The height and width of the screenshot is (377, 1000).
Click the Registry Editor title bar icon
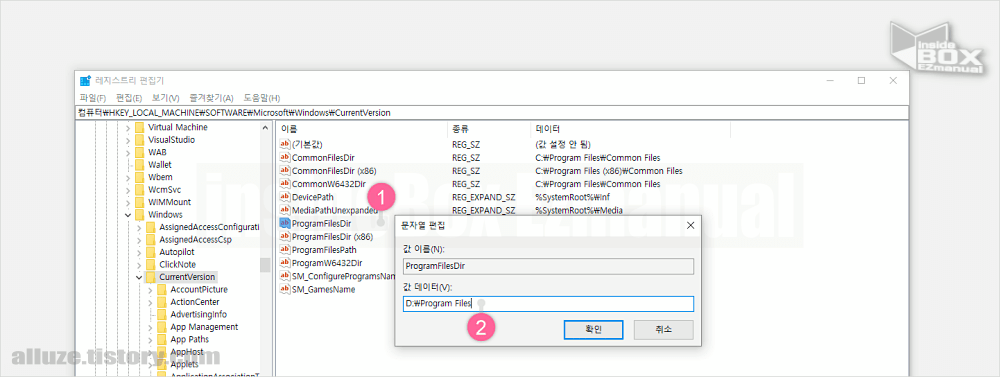pos(85,80)
